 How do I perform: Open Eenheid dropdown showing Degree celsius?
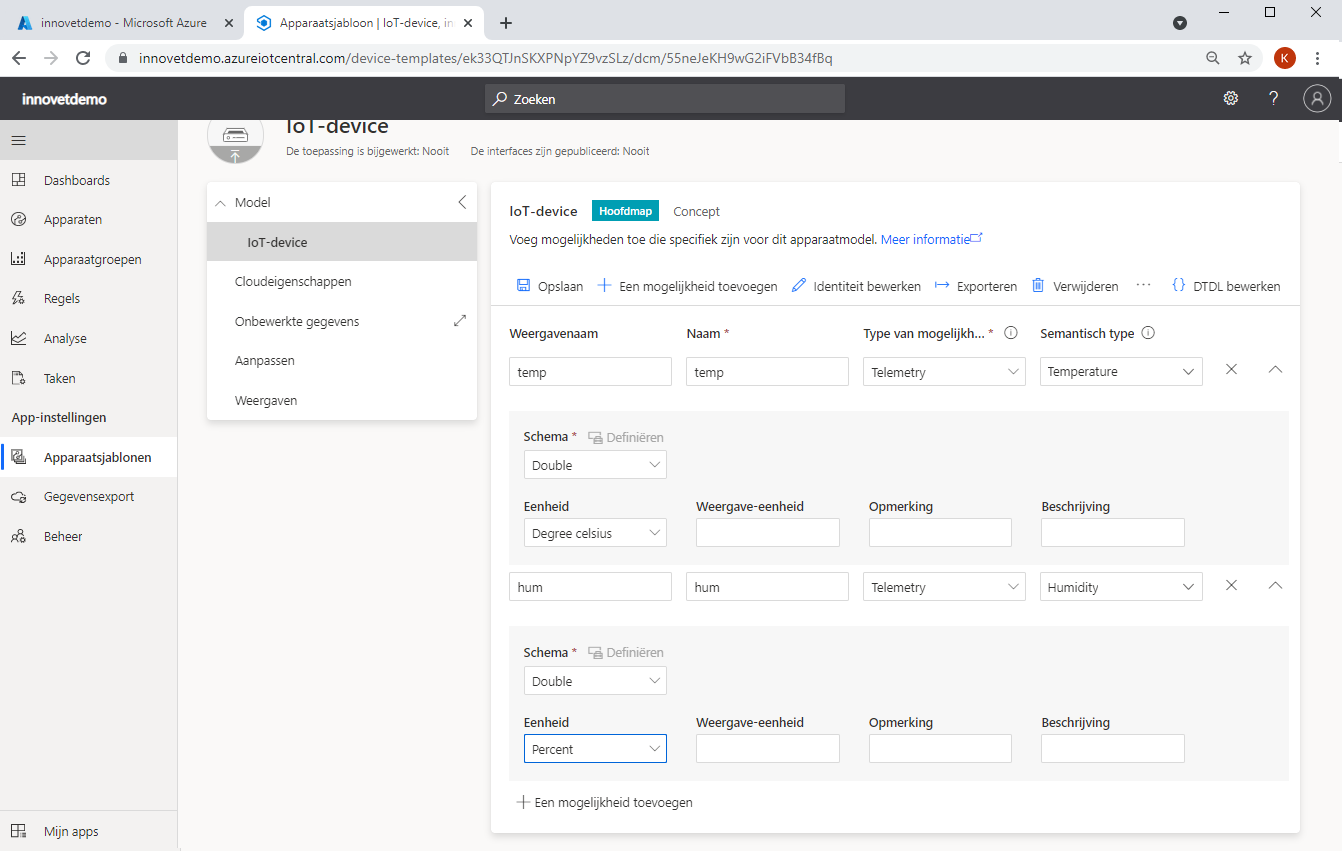tap(595, 533)
